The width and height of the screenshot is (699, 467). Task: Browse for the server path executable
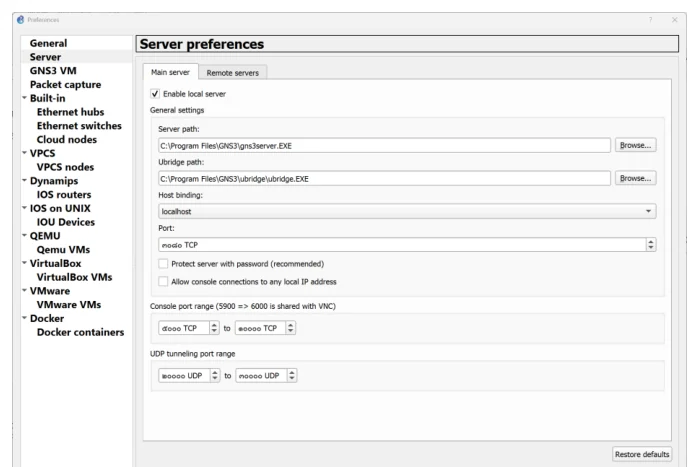635,145
